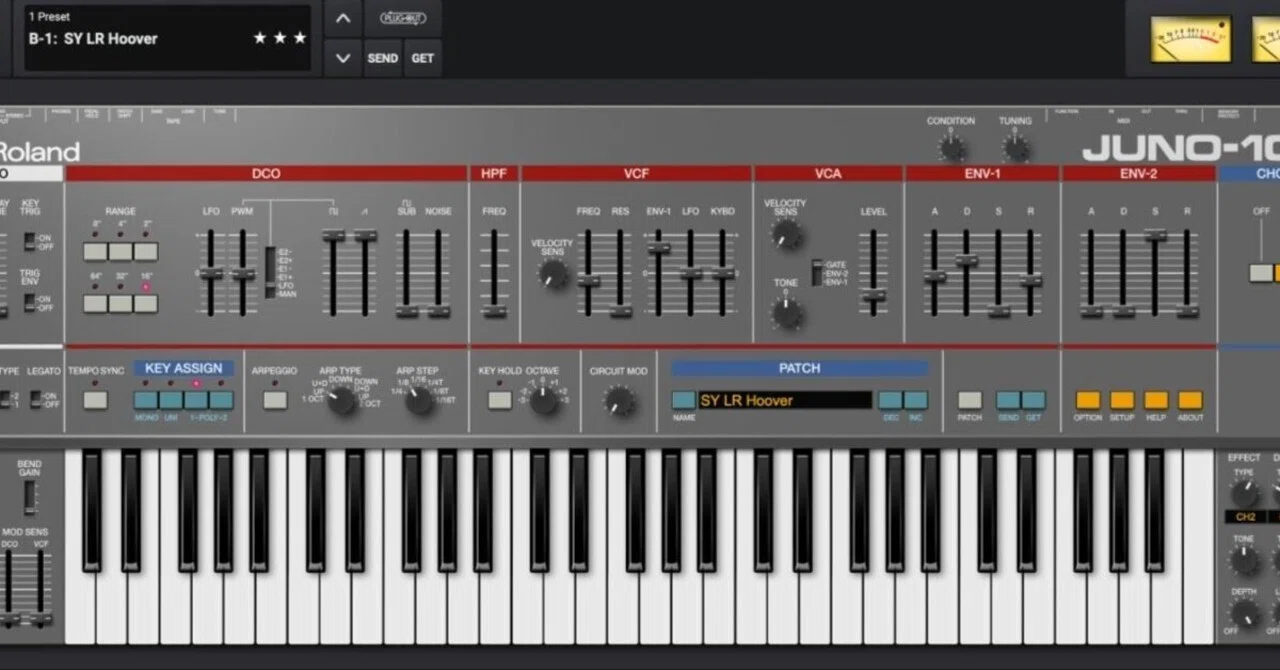1280x670 pixels.
Task: Adjust the VCA VELOCITY SENS knob
Action: point(786,234)
